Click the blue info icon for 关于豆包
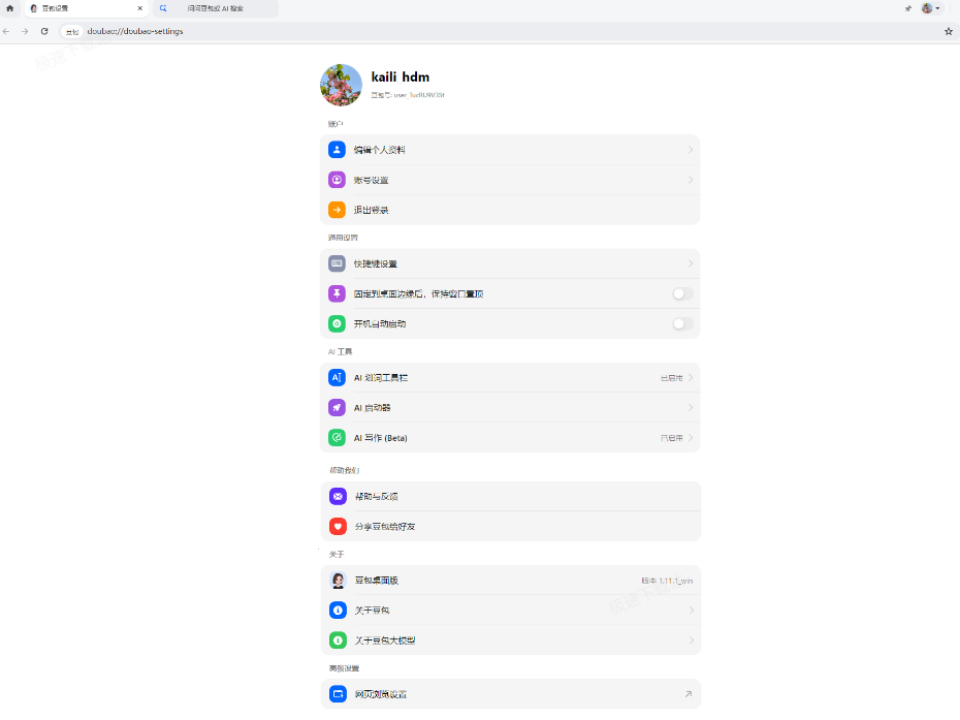Viewport: 960px width, 720px height. [x=338, y=610]
